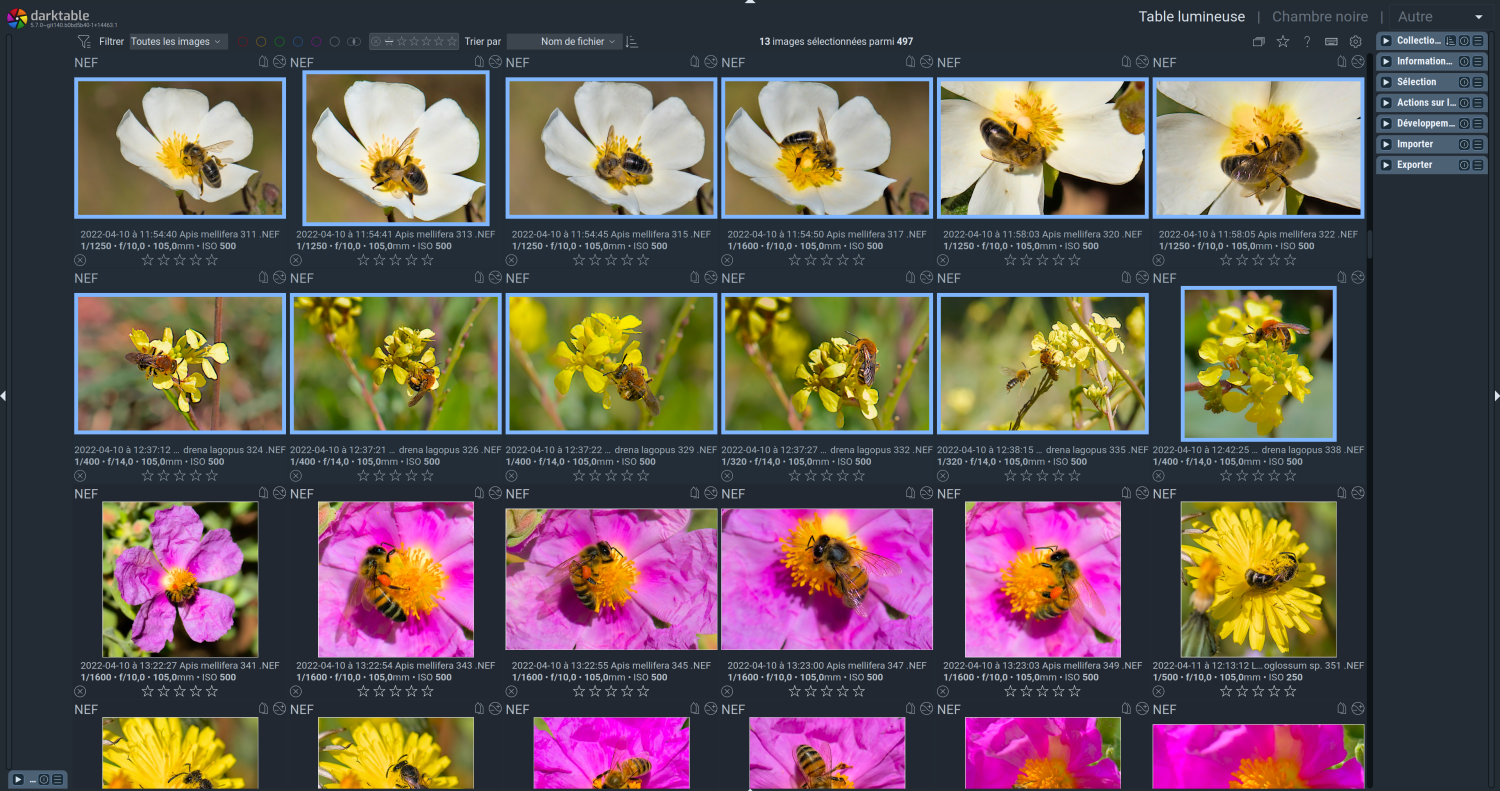Reset the Collections module parameters
The height and width of the screenshot is (791, 1500).
pos(1464,41)
